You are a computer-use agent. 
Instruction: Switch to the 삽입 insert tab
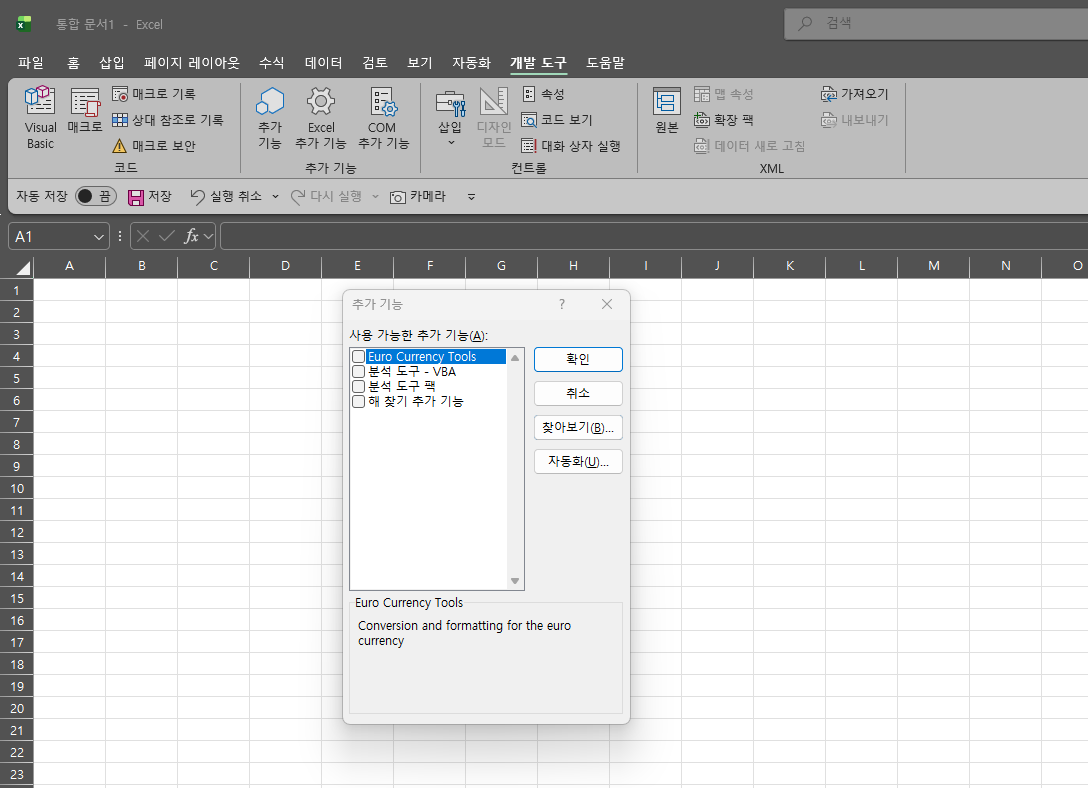(112, 63)
